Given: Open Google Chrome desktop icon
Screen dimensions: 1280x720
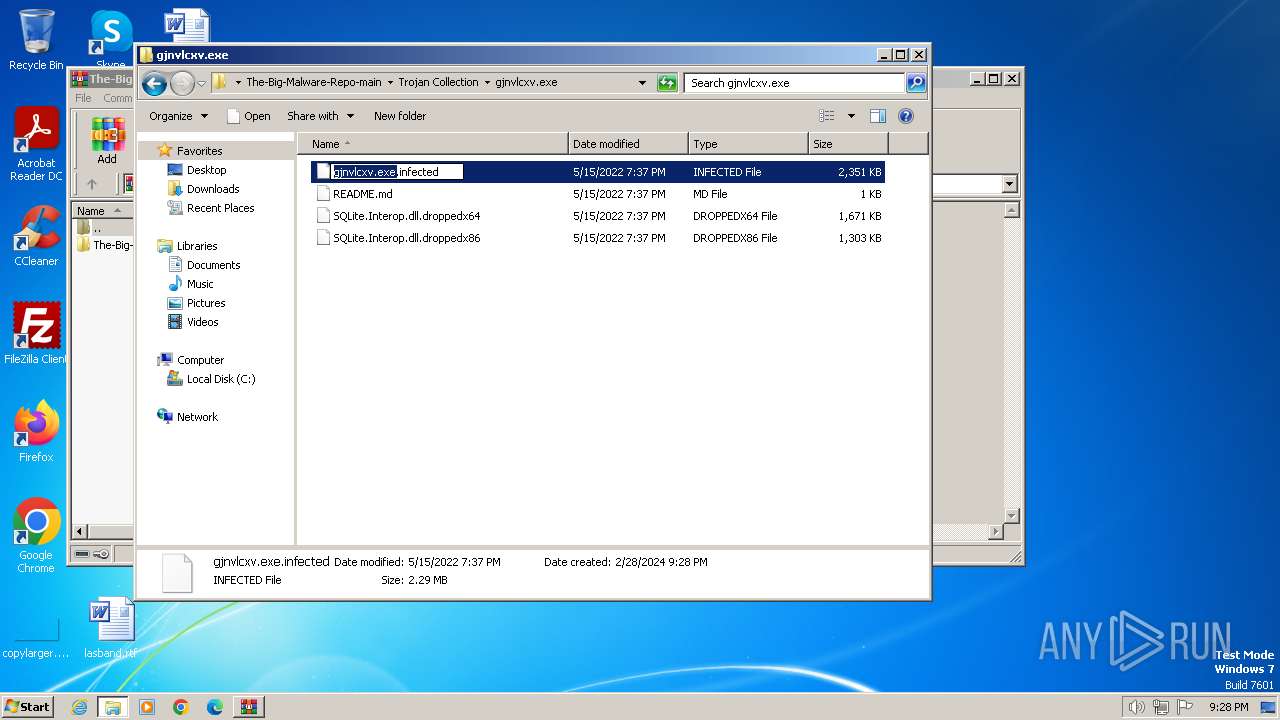Looking at the screenshot, I should click(36, 535).
